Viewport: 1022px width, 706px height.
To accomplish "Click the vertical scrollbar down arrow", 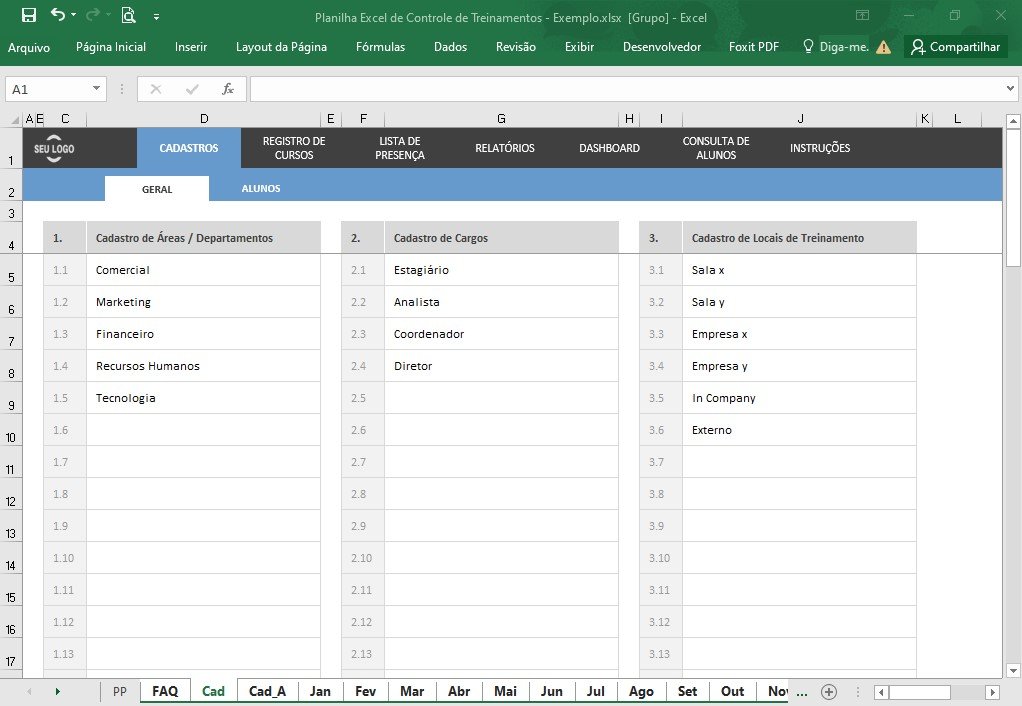I will pos(1013,670).
